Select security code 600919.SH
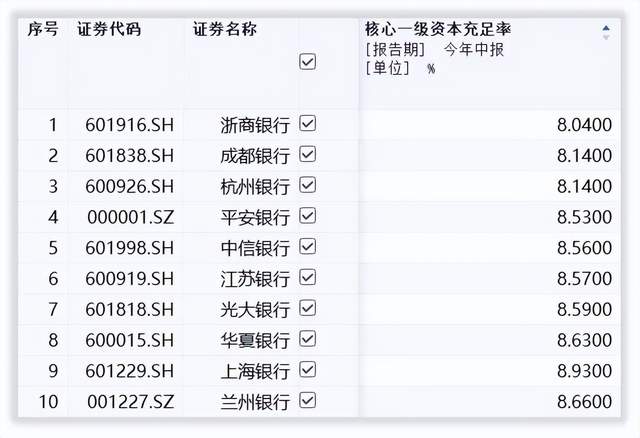The image size is (640, 438). [x=130, y=279]
